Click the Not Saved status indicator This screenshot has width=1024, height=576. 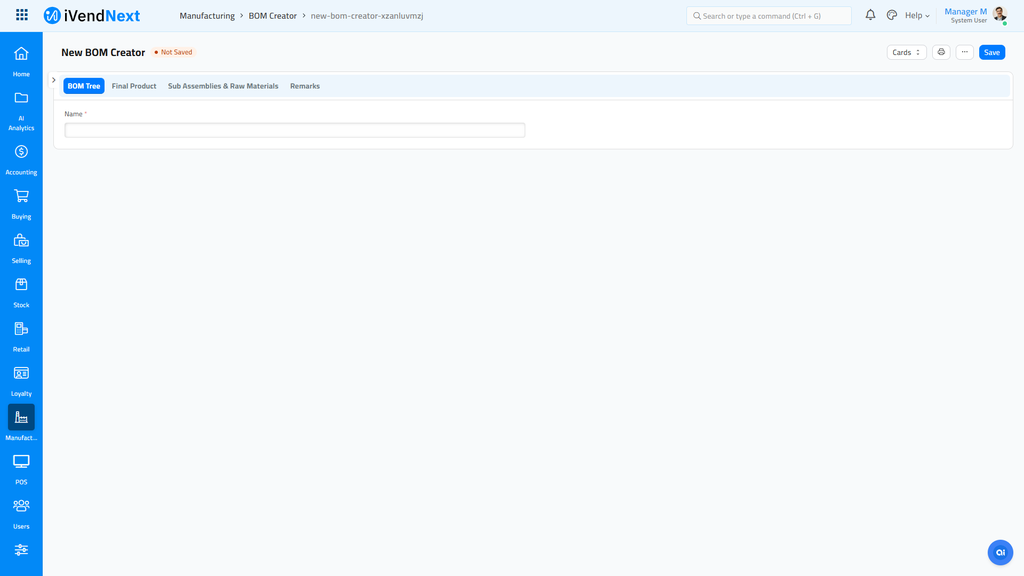[x=173, y=52]
